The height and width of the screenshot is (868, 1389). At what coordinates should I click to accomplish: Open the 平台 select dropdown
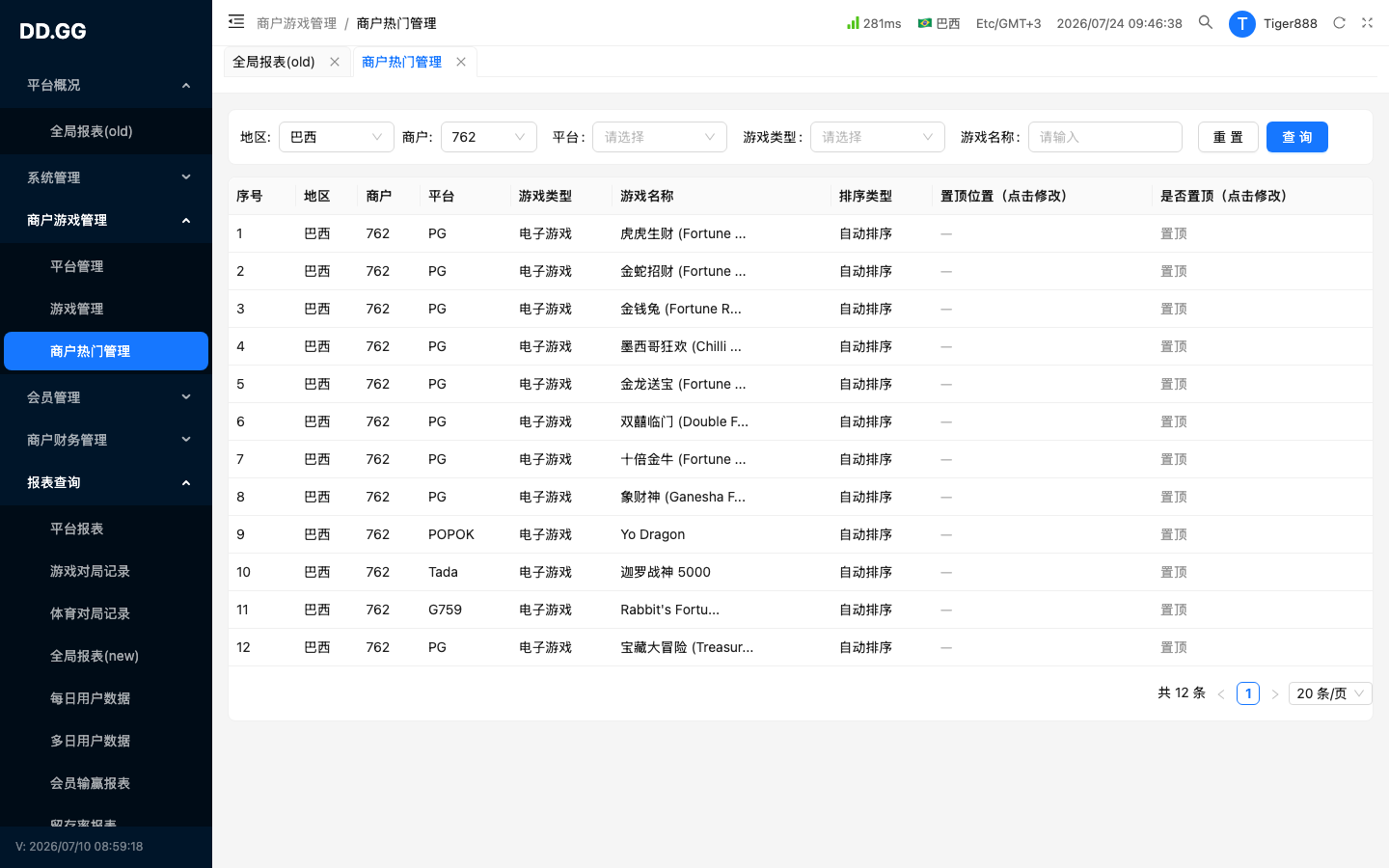(660, 137)
